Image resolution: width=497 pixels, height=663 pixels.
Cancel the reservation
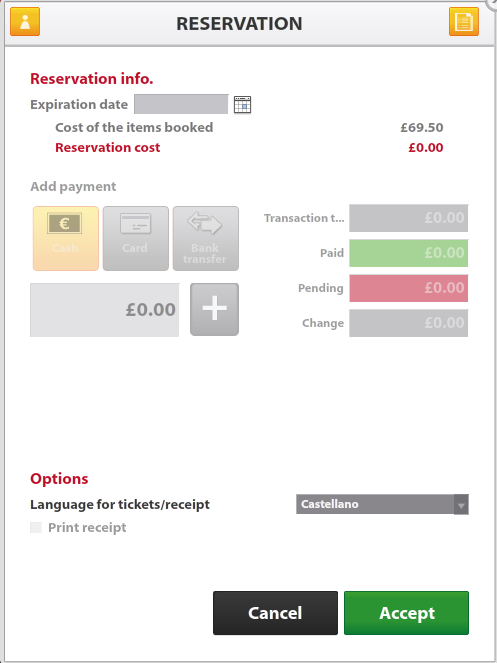click(275, 613)
